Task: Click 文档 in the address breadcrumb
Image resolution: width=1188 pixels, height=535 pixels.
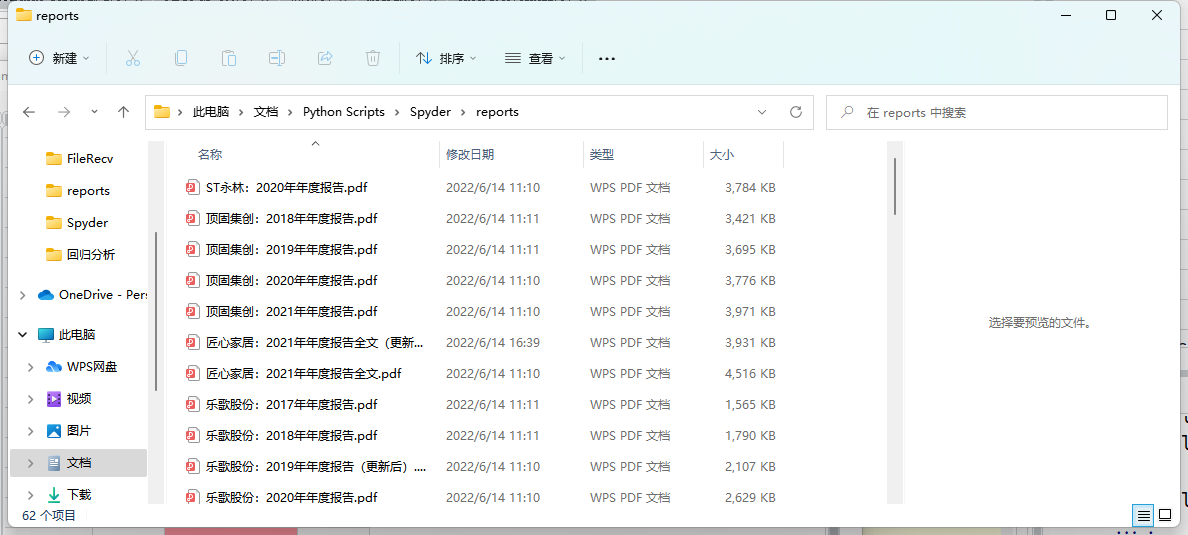Action: 265,112
